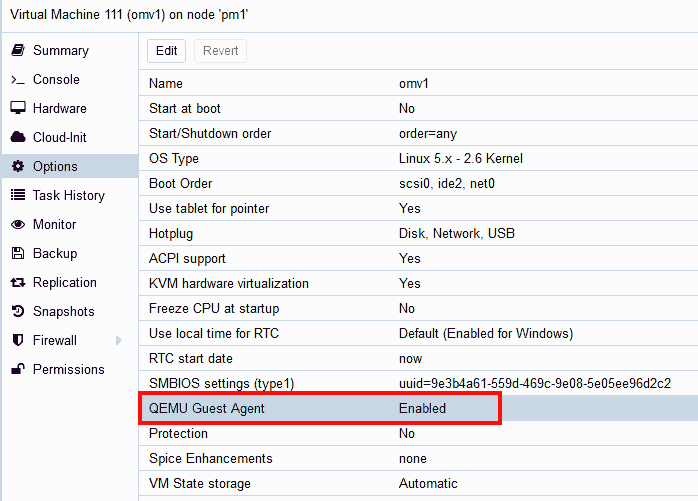Click the Hardware monitor icon

click(x=18, y=108)
